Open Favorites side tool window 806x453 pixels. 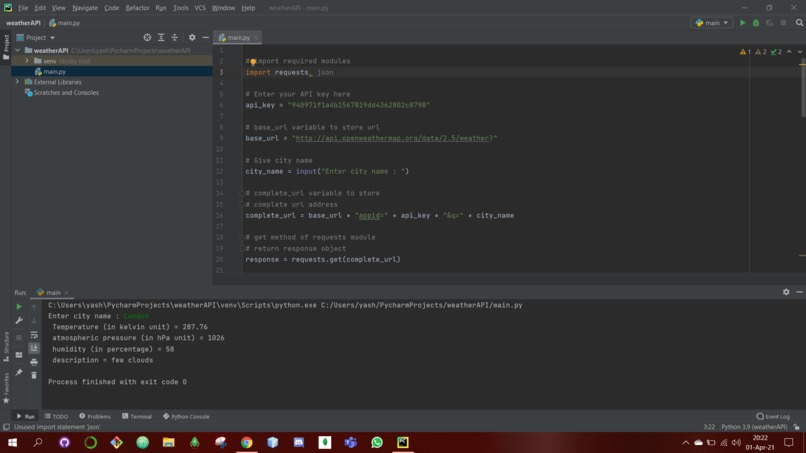[x=6, y=388]
